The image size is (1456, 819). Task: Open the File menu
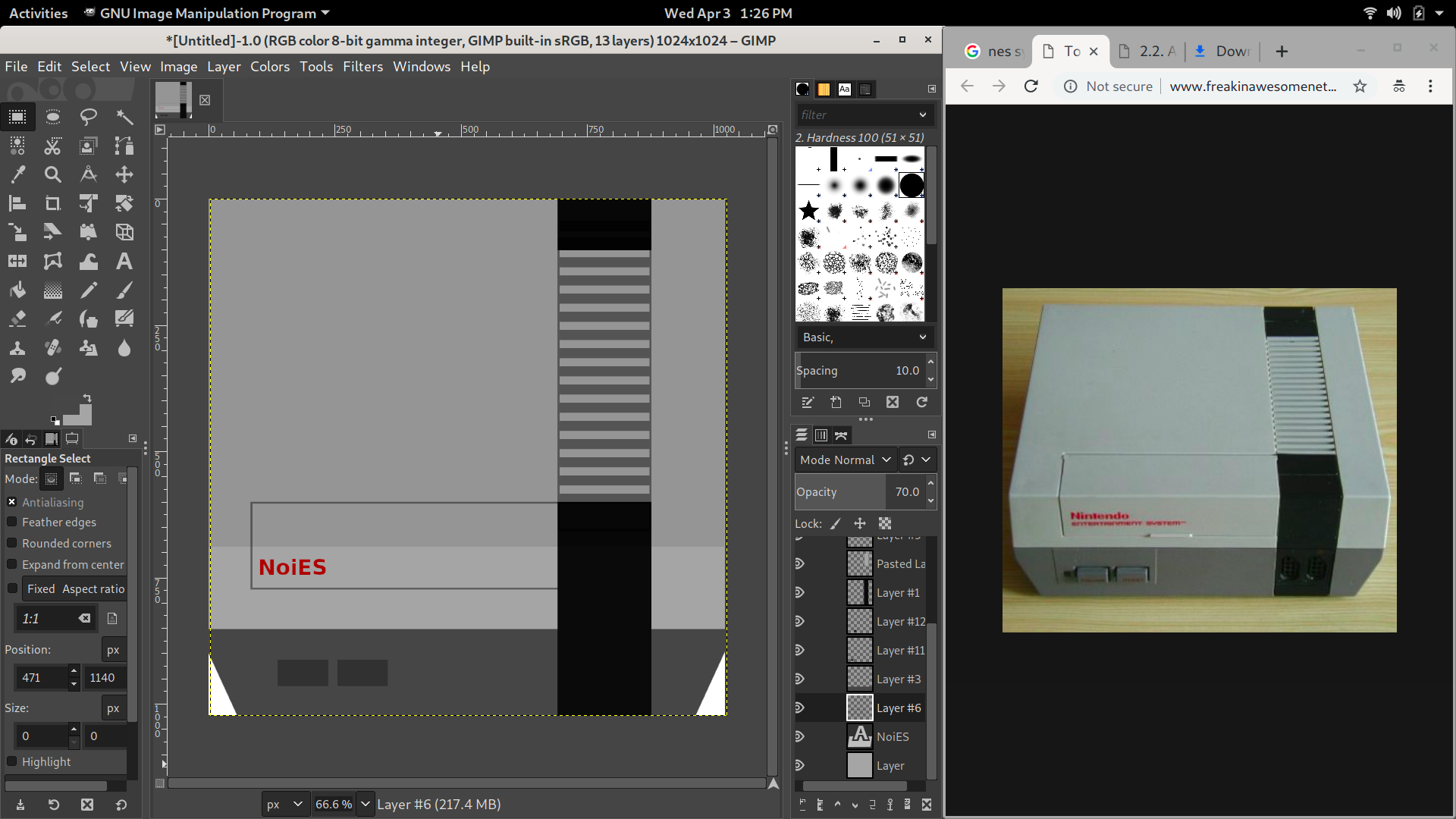(16, 67)
